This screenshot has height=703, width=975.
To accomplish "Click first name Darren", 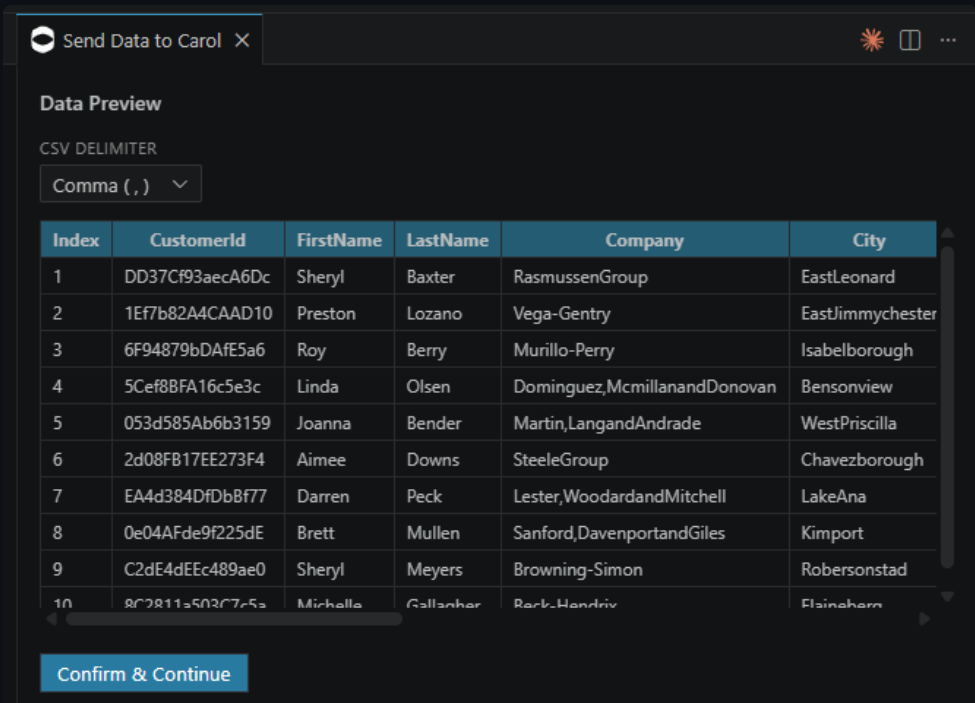I will (323, 497).
